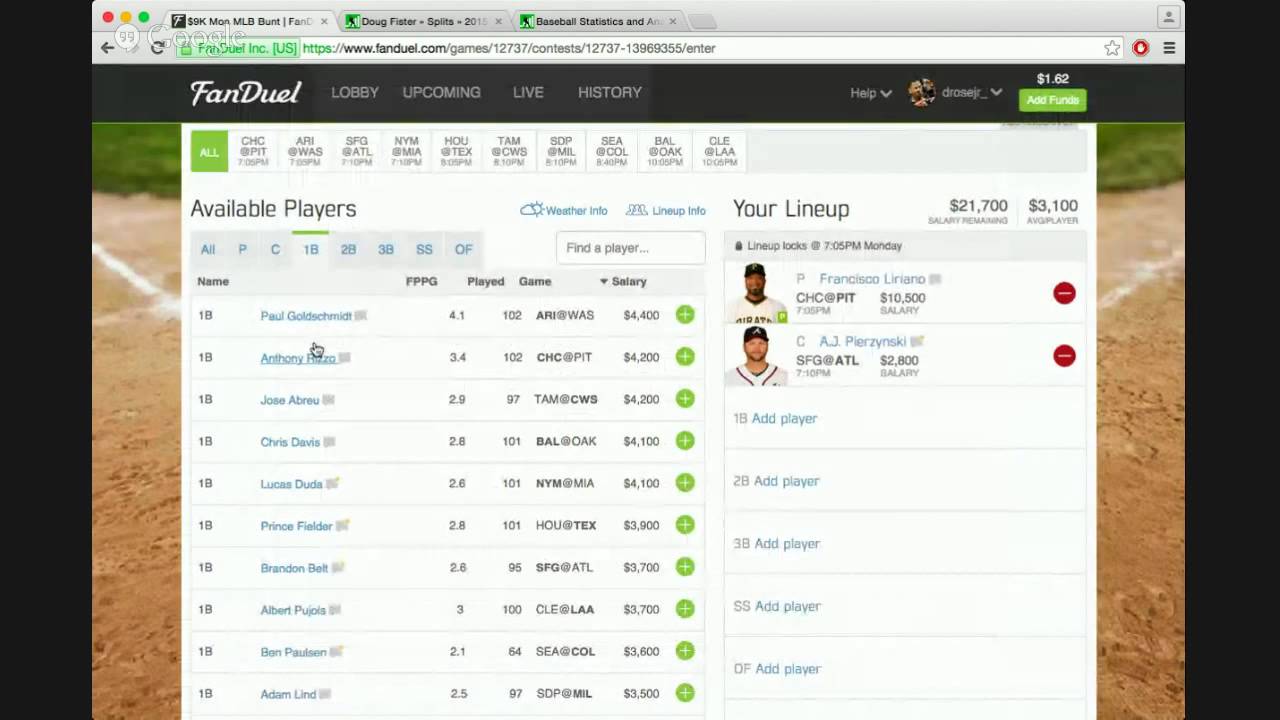The height and width of the screenshot is (720, 1280).
Task: Click the green Add Funds button
Action: [x=1052, y=100]
